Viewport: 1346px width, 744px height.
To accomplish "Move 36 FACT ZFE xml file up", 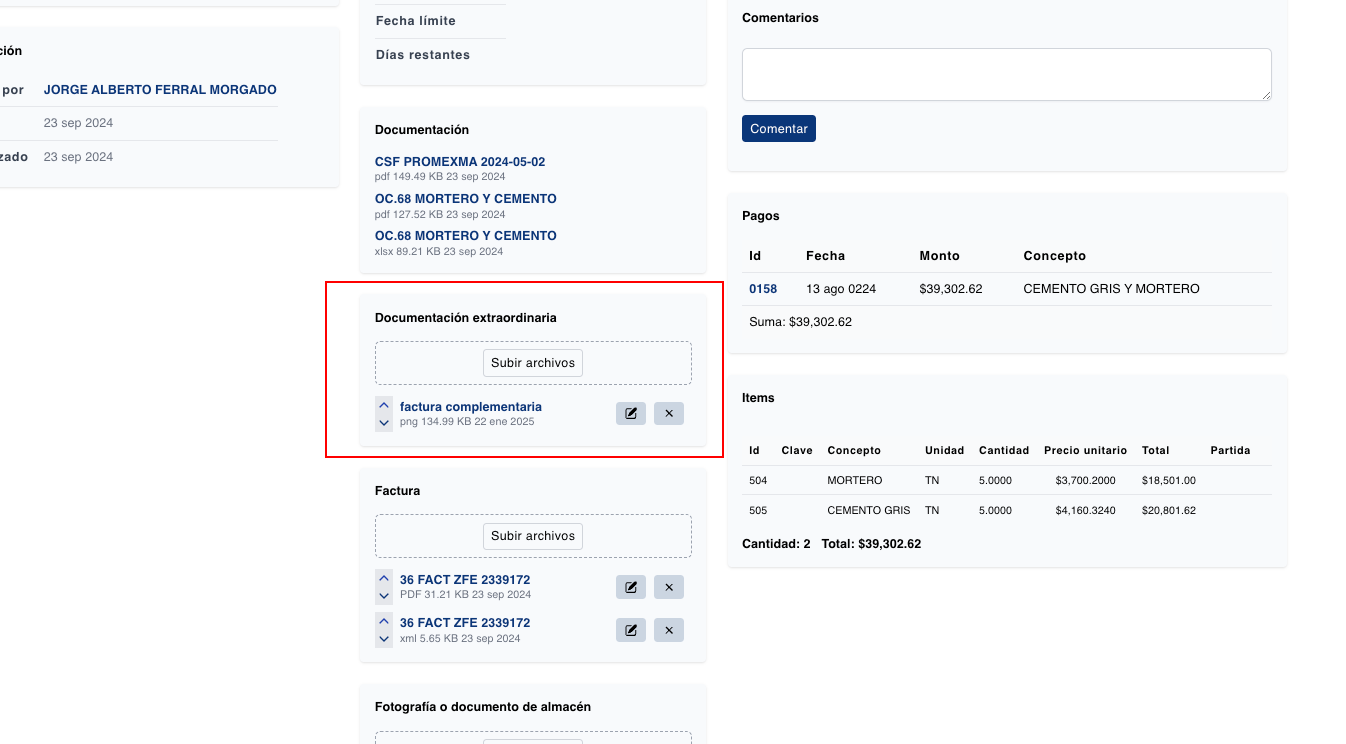I will click(x=384, y=621).
